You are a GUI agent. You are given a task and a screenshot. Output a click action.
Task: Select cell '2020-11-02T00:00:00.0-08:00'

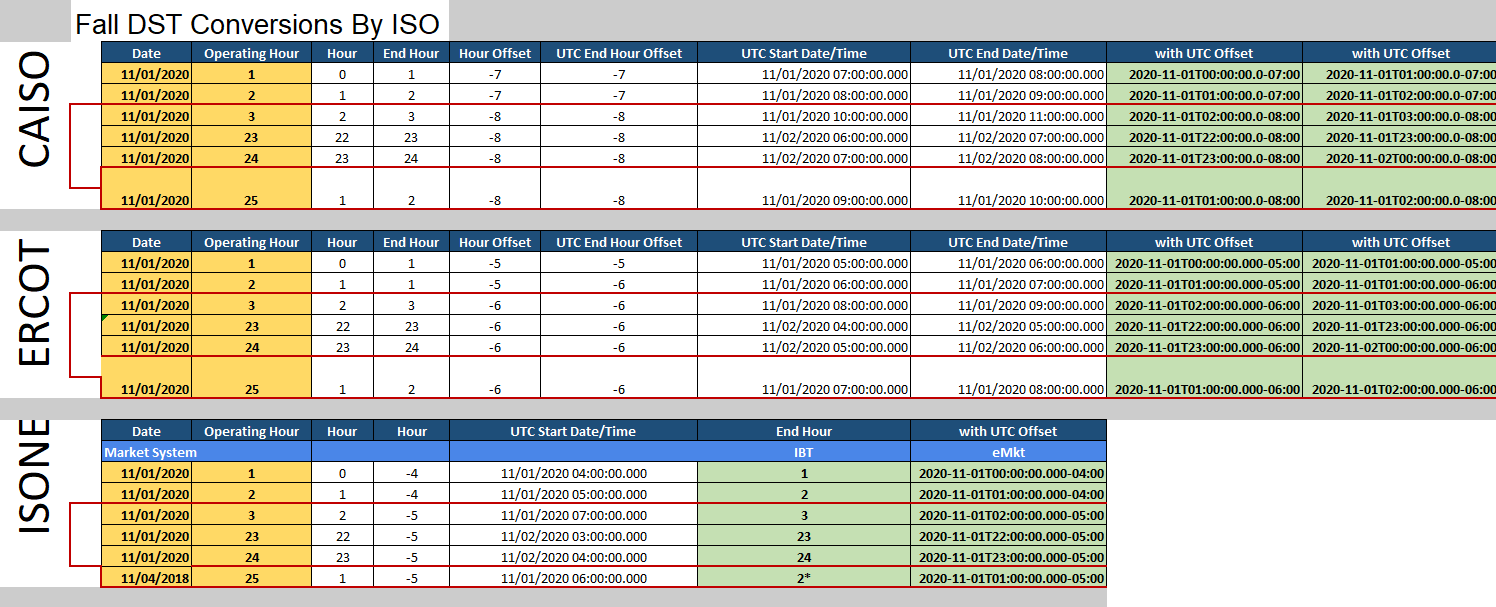click(x=1399, y=158)
